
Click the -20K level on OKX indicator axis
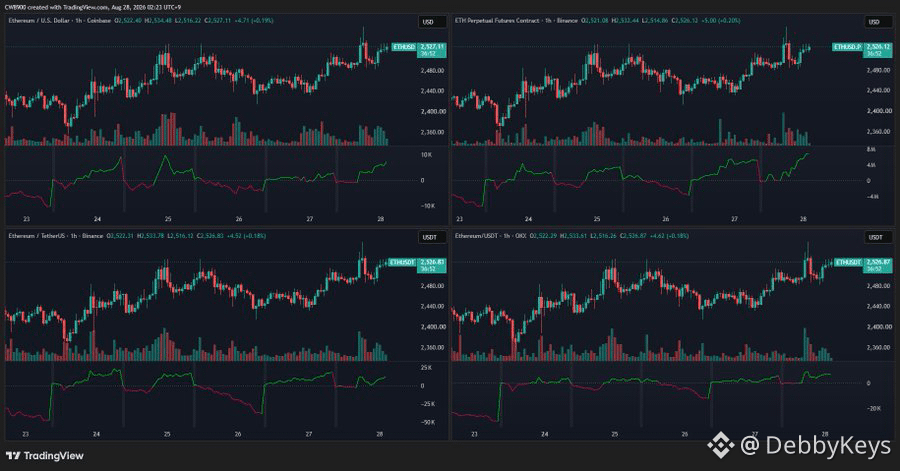[x=874, y=408]
